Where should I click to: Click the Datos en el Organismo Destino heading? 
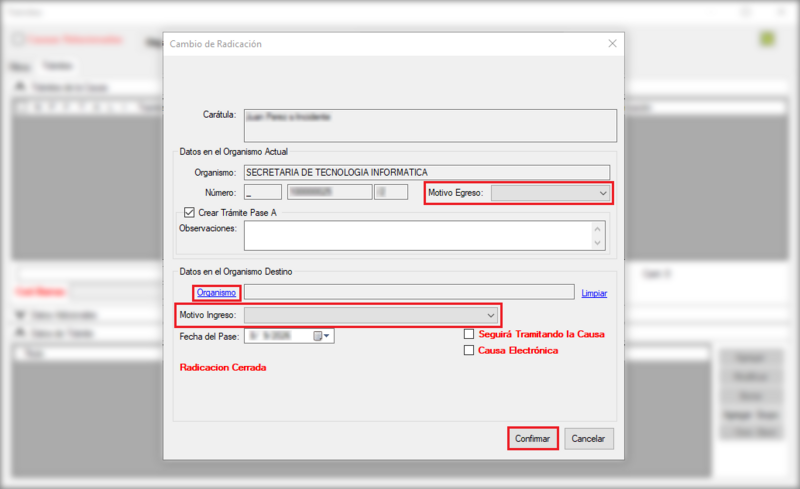pos(236,272)
